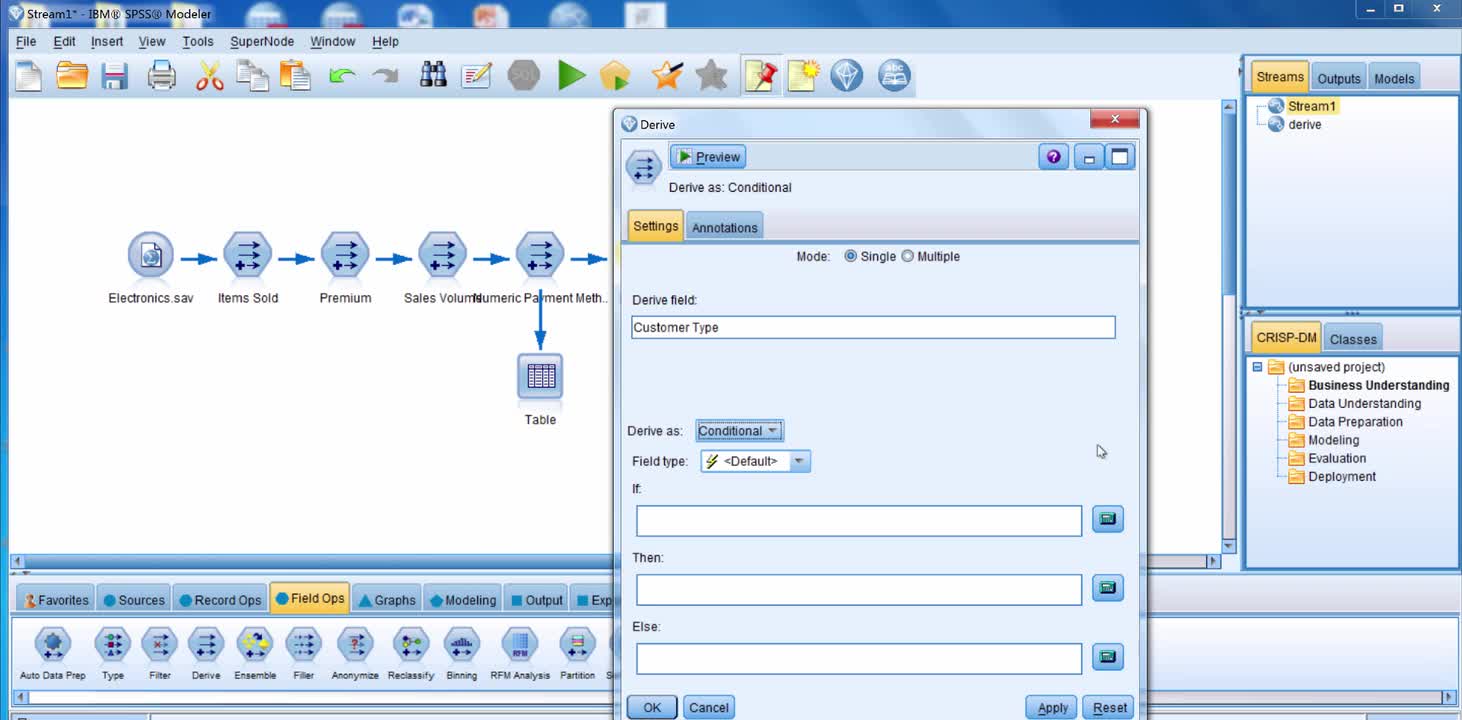Collapse the unsaved project tree
This screenshot has height=720, width=1462.
pos(1257,367)
